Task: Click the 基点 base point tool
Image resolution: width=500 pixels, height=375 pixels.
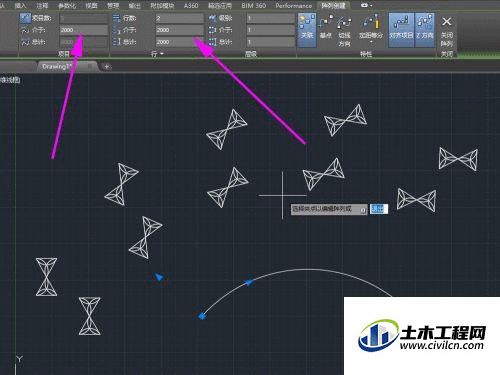Action: (x=325, y=27)
